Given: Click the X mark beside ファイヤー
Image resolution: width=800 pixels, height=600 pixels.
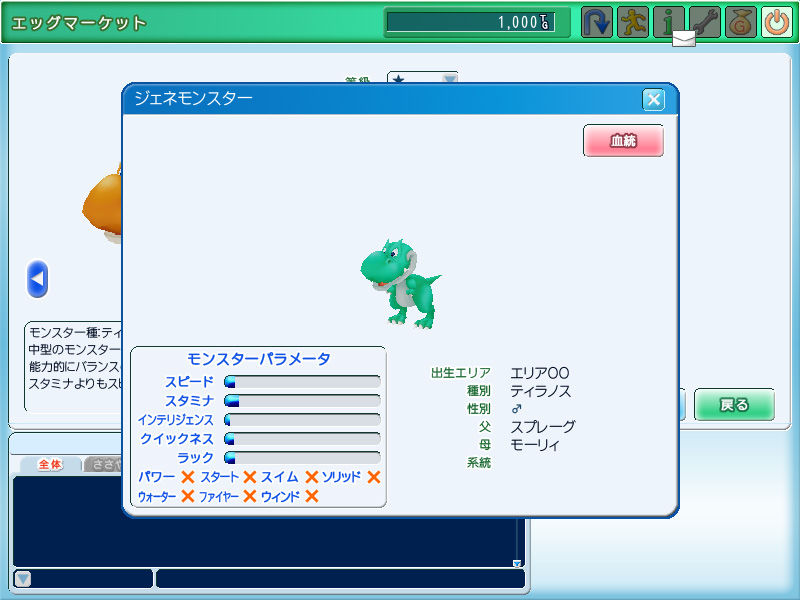Looking at the screenshot, I should pyautogui.click(x=249, y=496).
